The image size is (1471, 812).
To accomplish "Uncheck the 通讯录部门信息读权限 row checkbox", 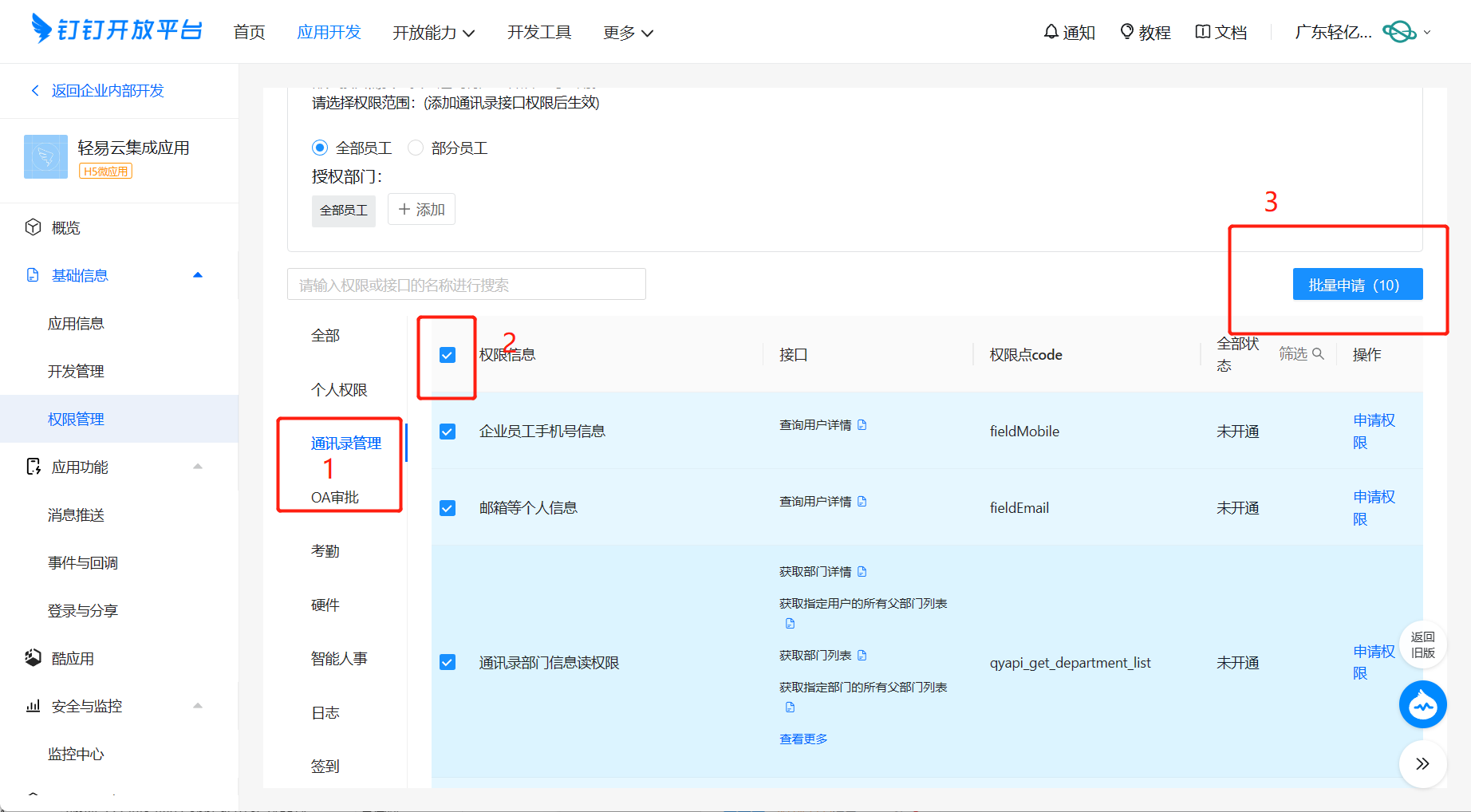I will click(448, 662).
